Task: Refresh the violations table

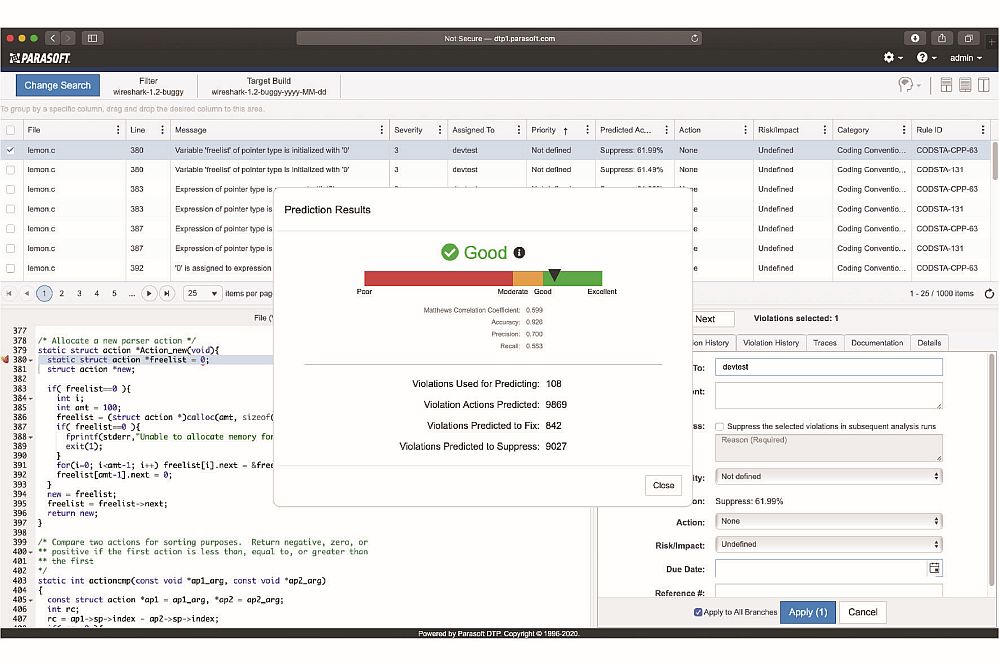Action: point(989,294)
